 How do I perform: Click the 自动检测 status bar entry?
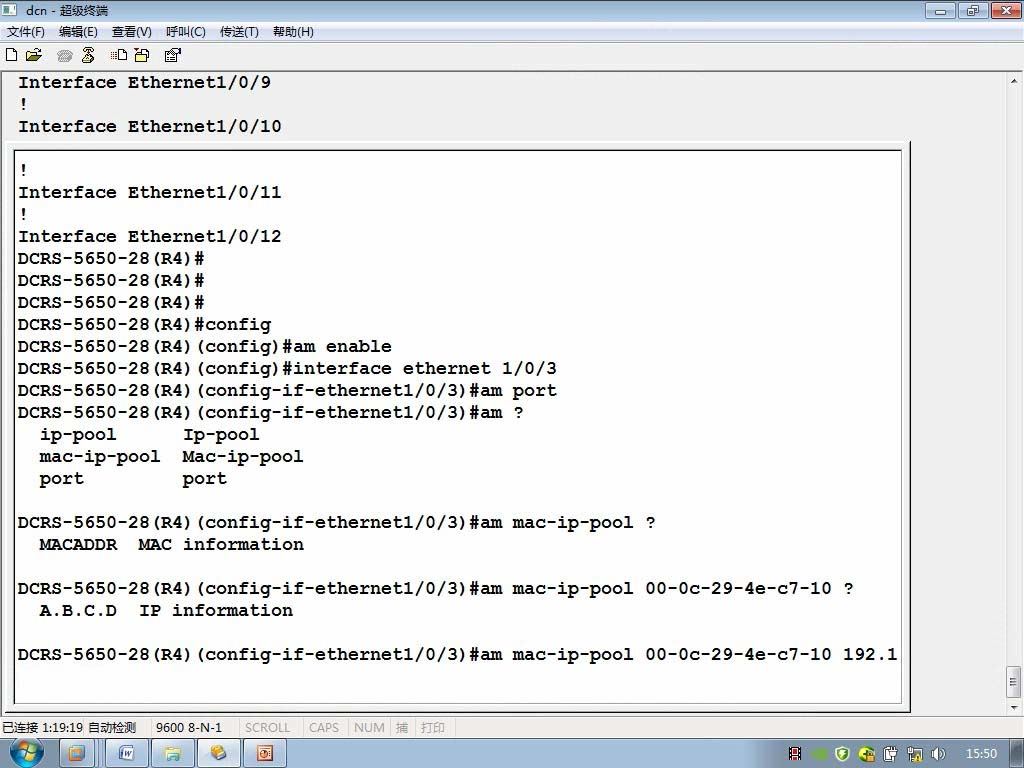(112, 728)
